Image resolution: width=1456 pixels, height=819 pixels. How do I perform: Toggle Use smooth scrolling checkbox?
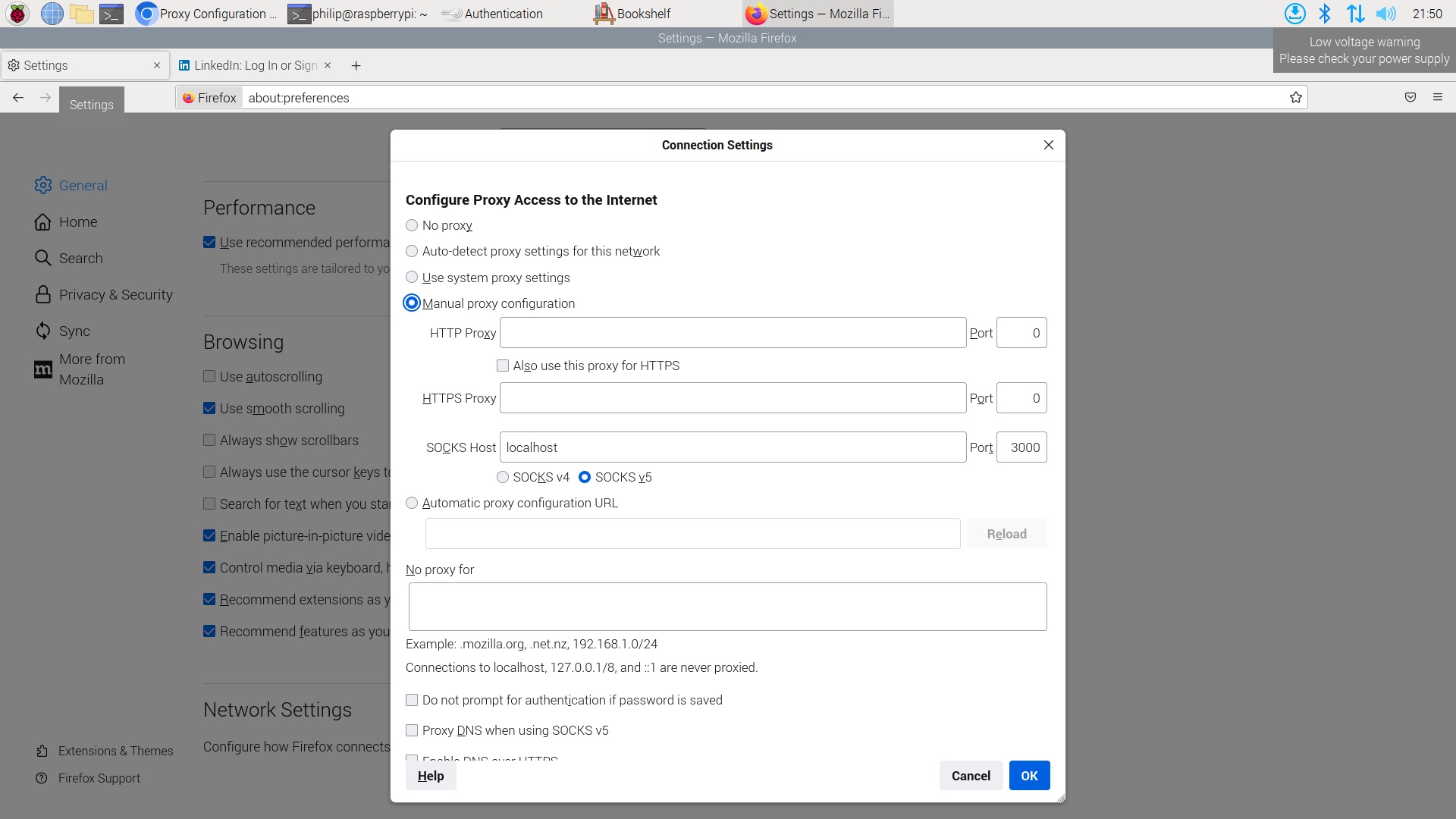[209, 408]
